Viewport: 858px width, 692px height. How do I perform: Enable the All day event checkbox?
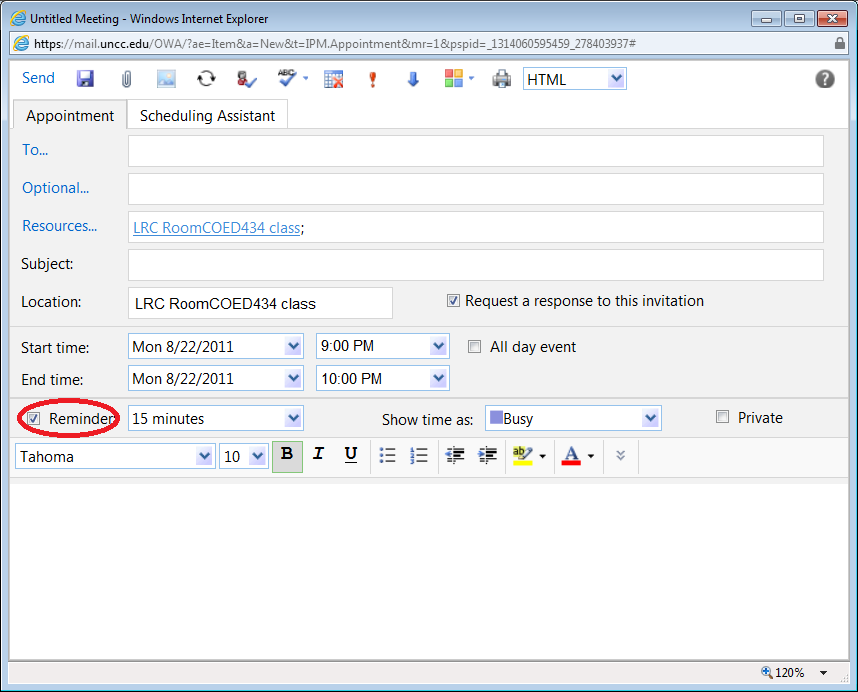[475, 347]
